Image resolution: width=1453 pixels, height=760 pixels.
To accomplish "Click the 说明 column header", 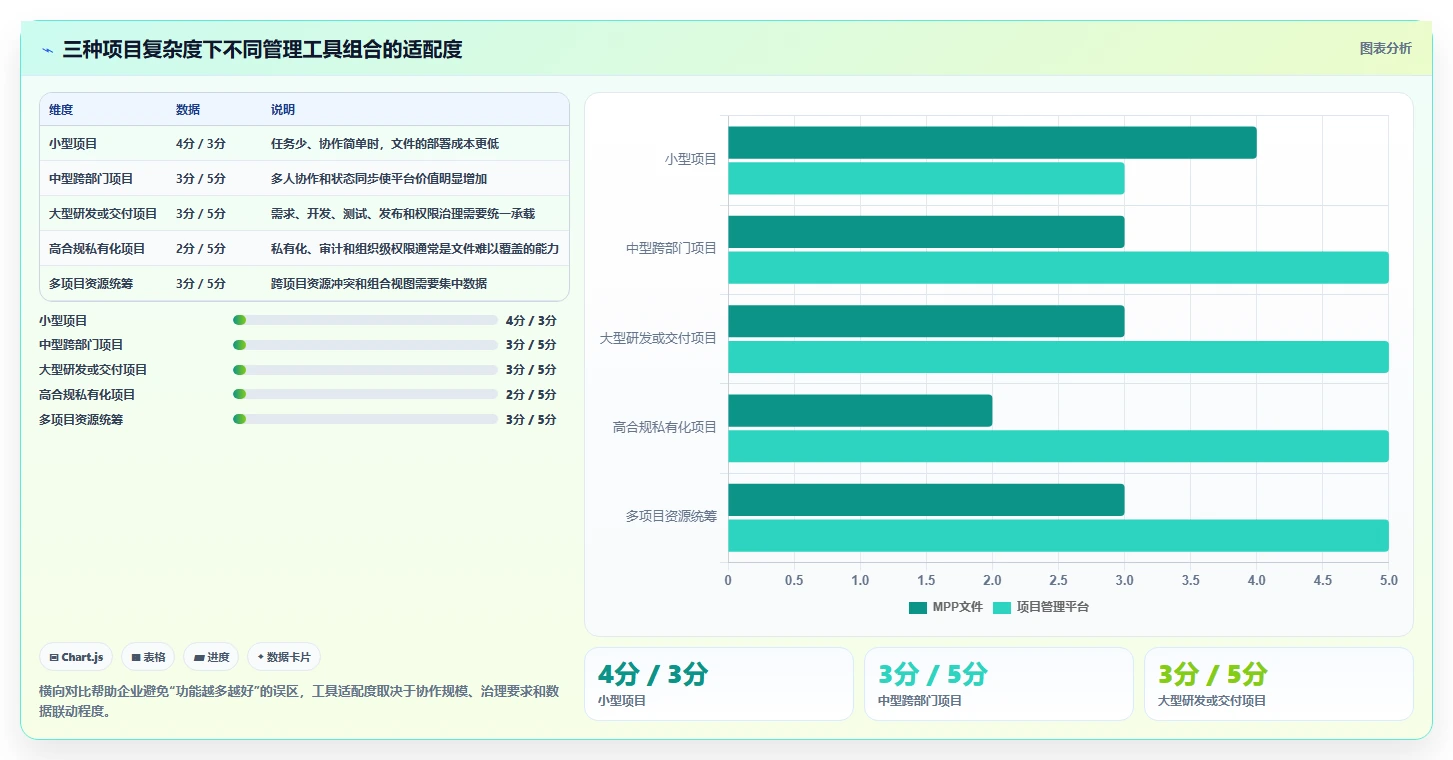I will click(283, 109).
